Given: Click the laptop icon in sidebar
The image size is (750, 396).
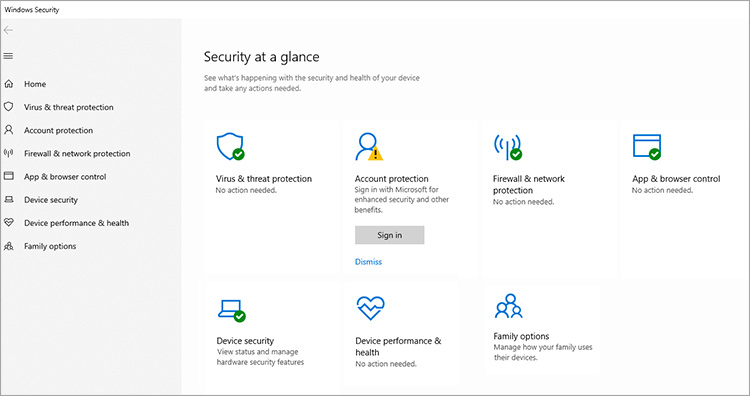Looking at the screenshot, I should point(9,199).
